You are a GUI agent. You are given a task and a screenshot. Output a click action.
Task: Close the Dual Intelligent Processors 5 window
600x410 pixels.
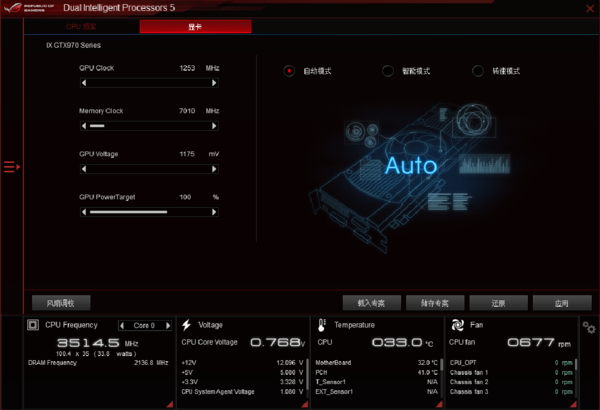590,8
